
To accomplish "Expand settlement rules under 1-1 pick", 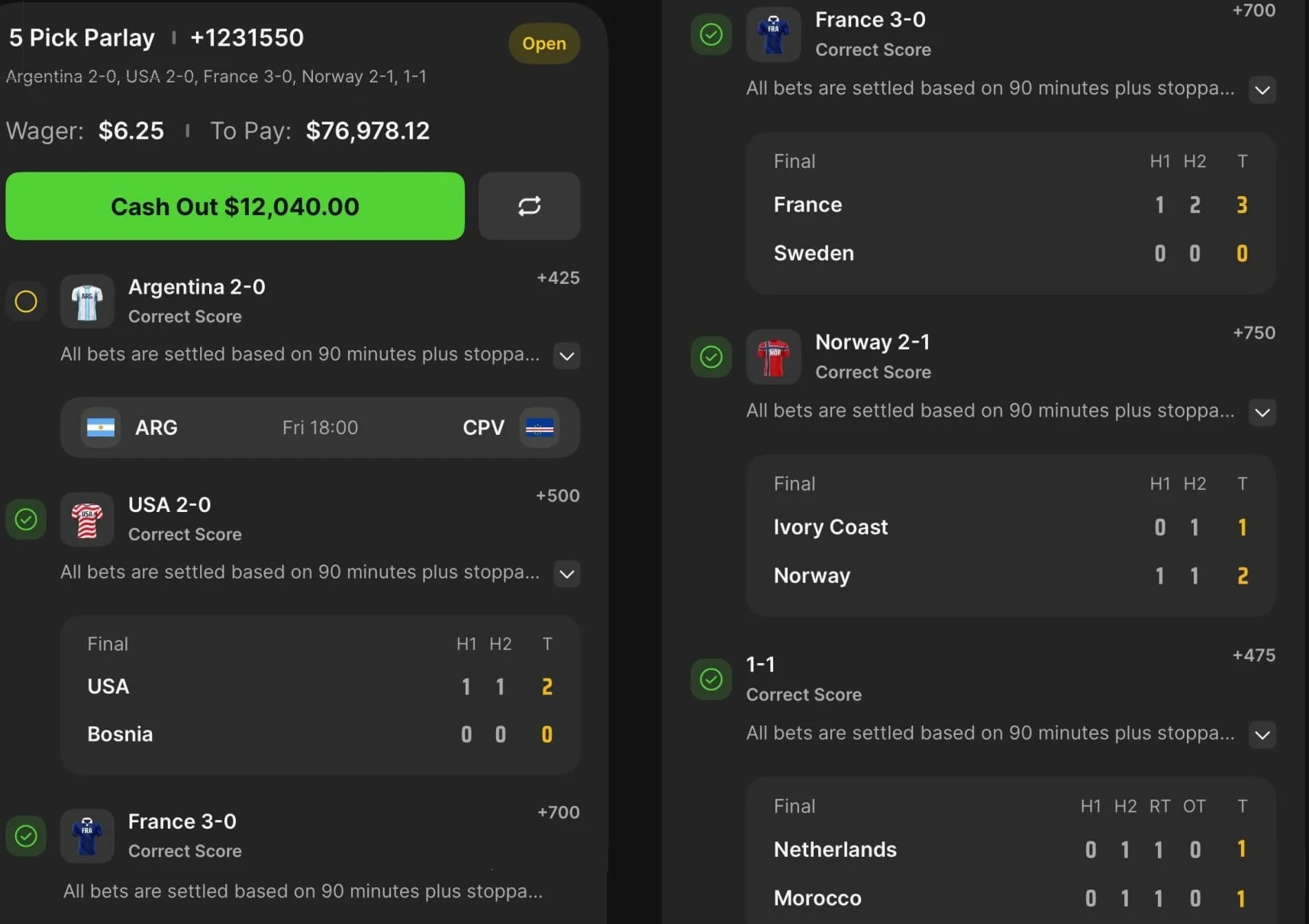I will coord(1262,735).
